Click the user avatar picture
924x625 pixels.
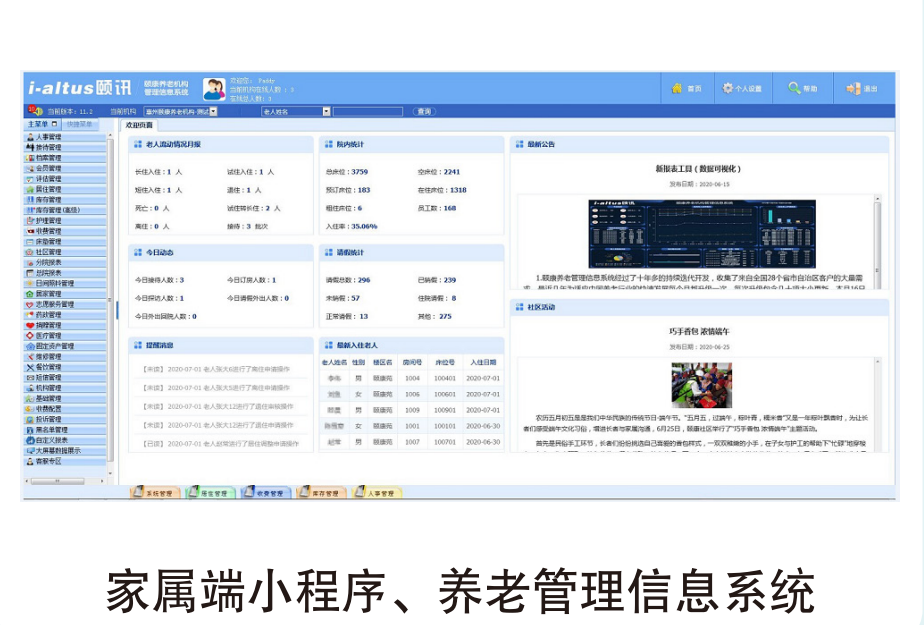pyautogui.click(x=213, y=89)
